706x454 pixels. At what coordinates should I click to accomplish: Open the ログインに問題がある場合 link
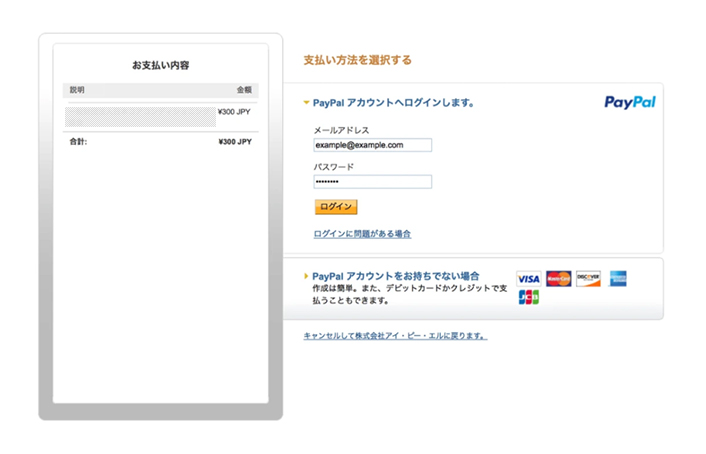362,234
